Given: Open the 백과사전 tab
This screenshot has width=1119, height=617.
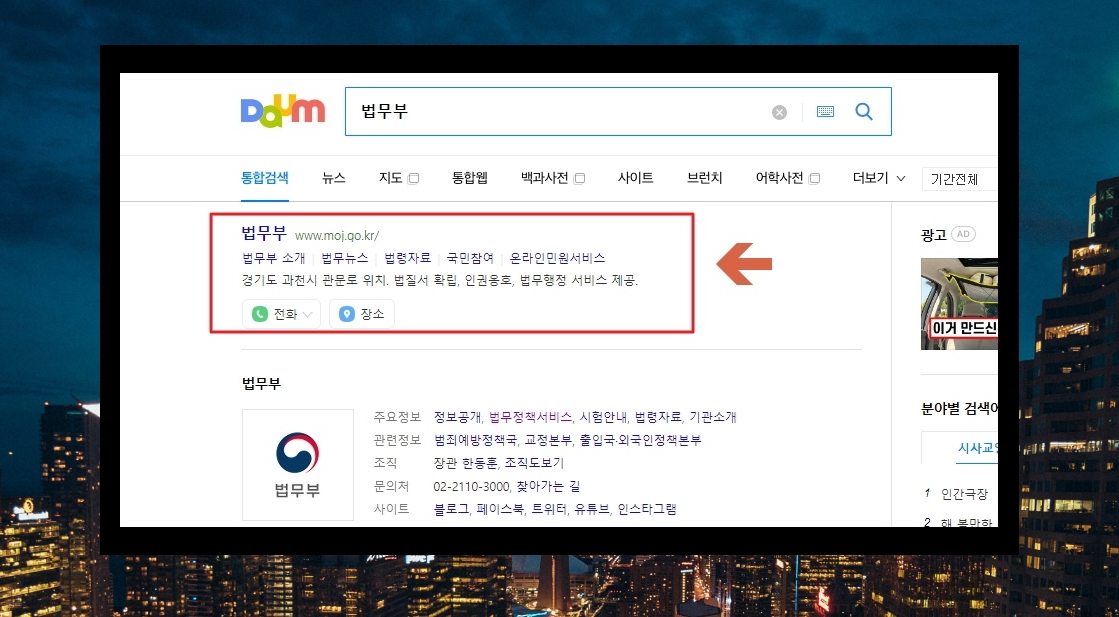Looking at the screenshot, I should coord(545,178).
